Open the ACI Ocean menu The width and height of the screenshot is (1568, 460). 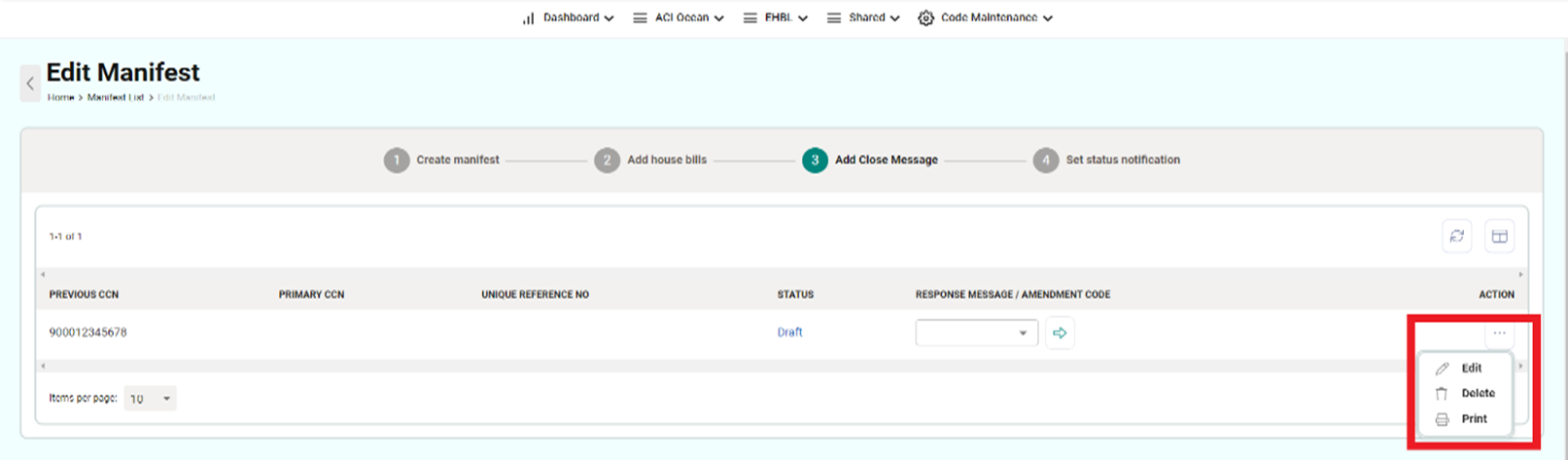(x=678, y=18)
